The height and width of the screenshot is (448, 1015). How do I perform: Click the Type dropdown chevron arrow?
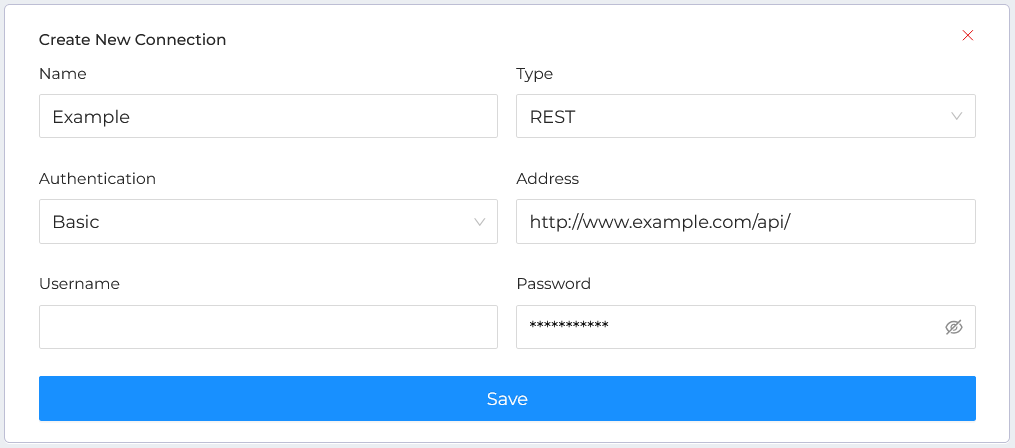(957, 116)
